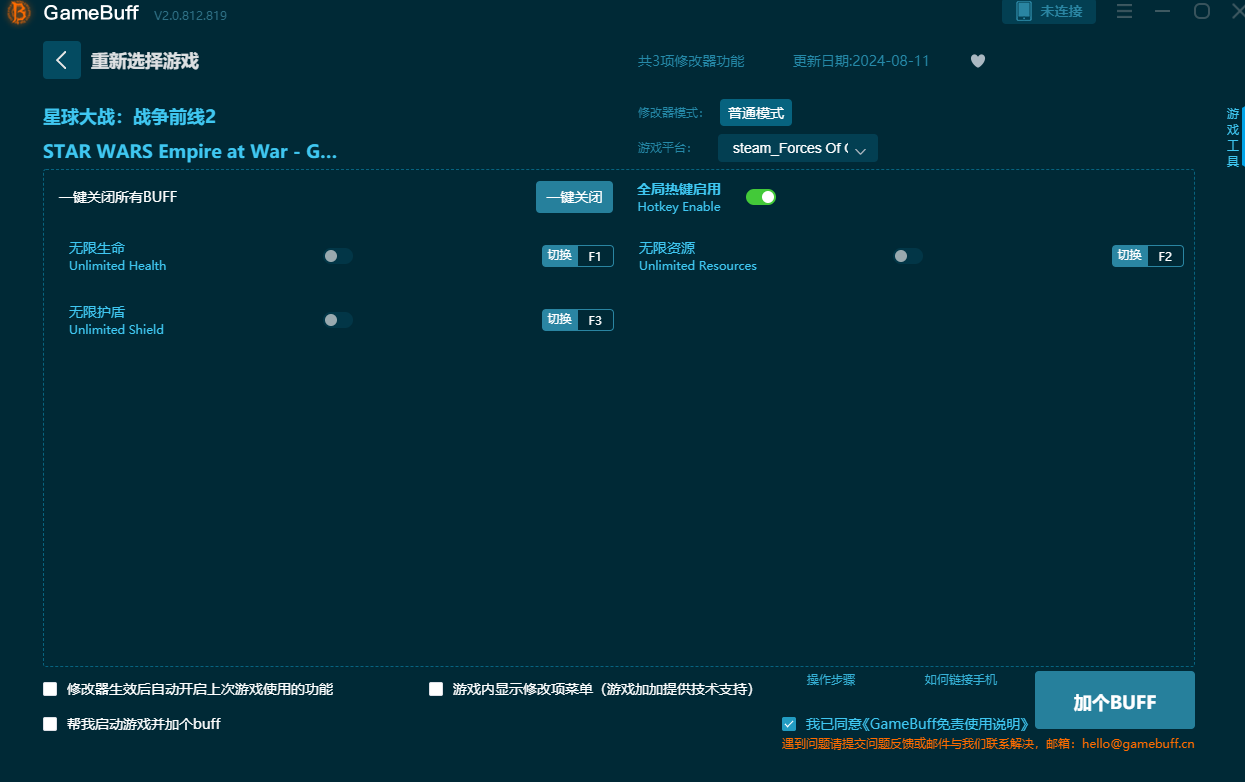The height and width of the screenshot is (782, 1245).
Task: Click 切换 button for F2 hotkey
Action: 1130,256
